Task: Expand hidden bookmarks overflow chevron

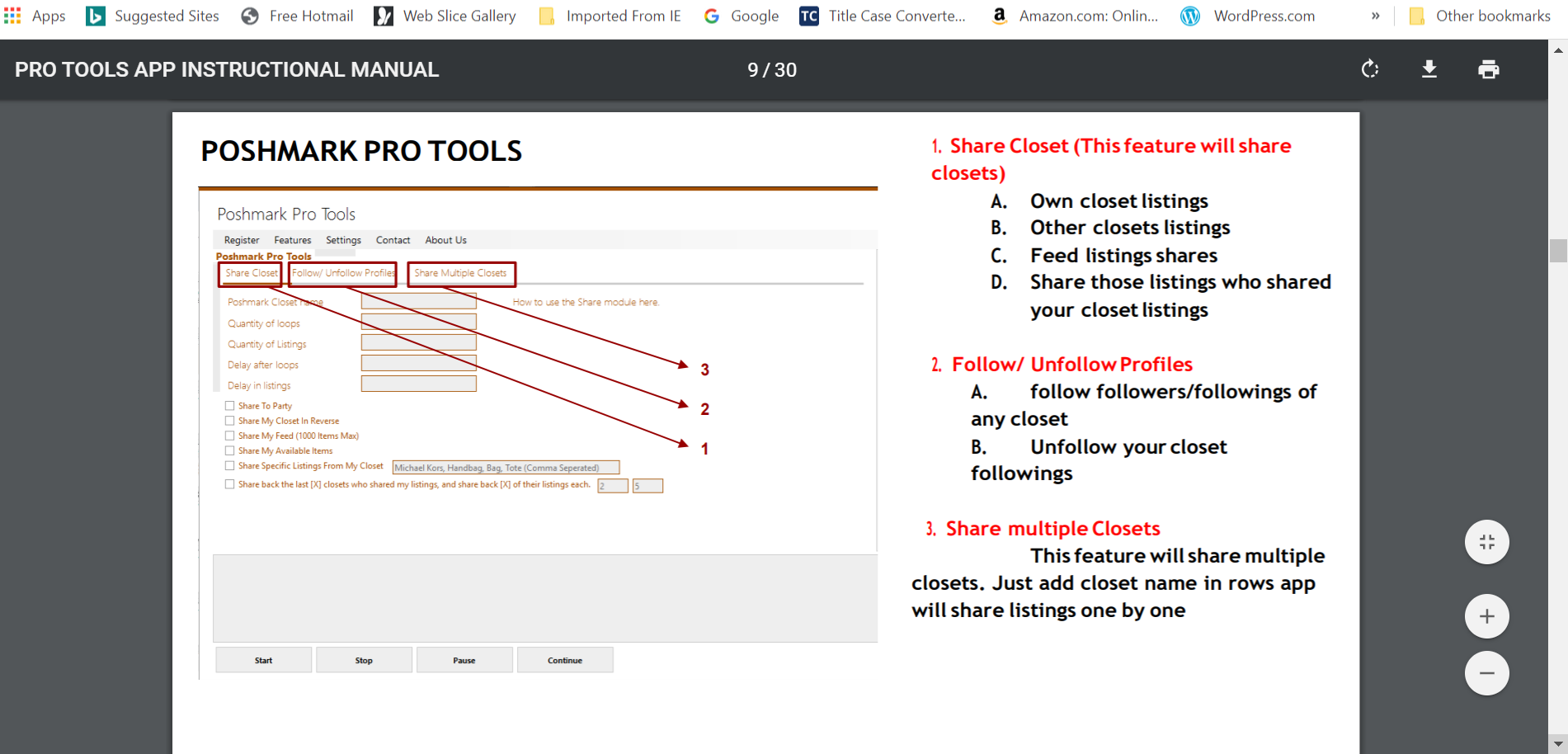Action: [x=1375, y=16]
